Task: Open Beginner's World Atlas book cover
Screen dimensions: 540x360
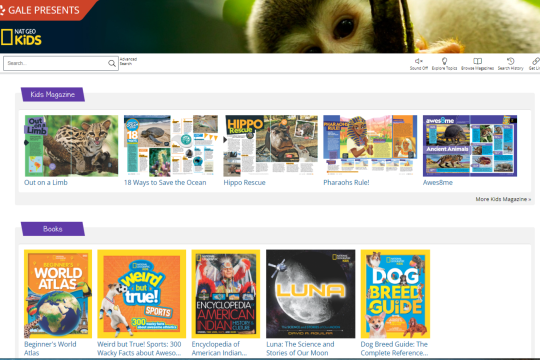Action: 58,294
